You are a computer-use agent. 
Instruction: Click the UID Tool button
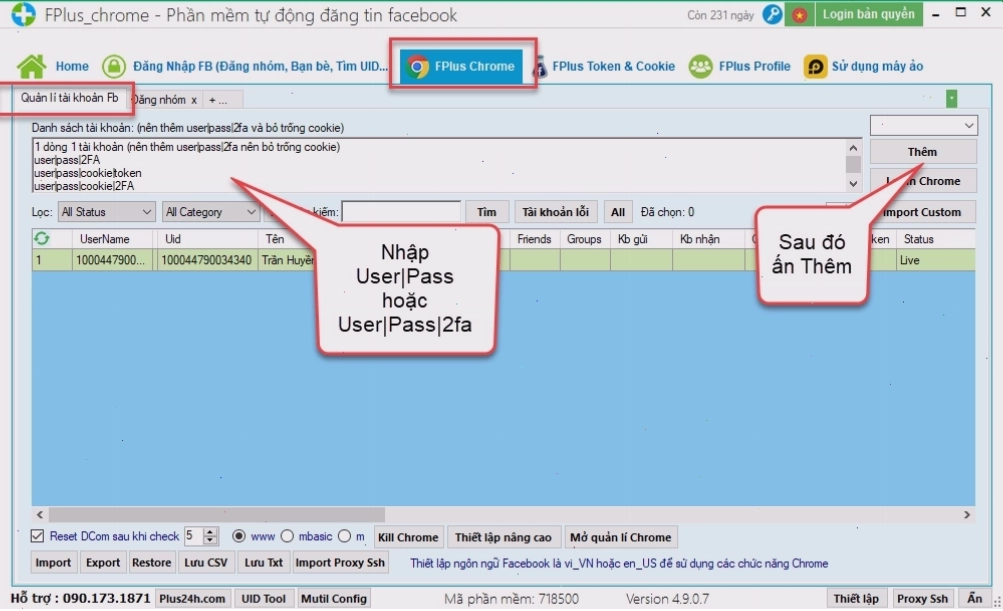264,599
